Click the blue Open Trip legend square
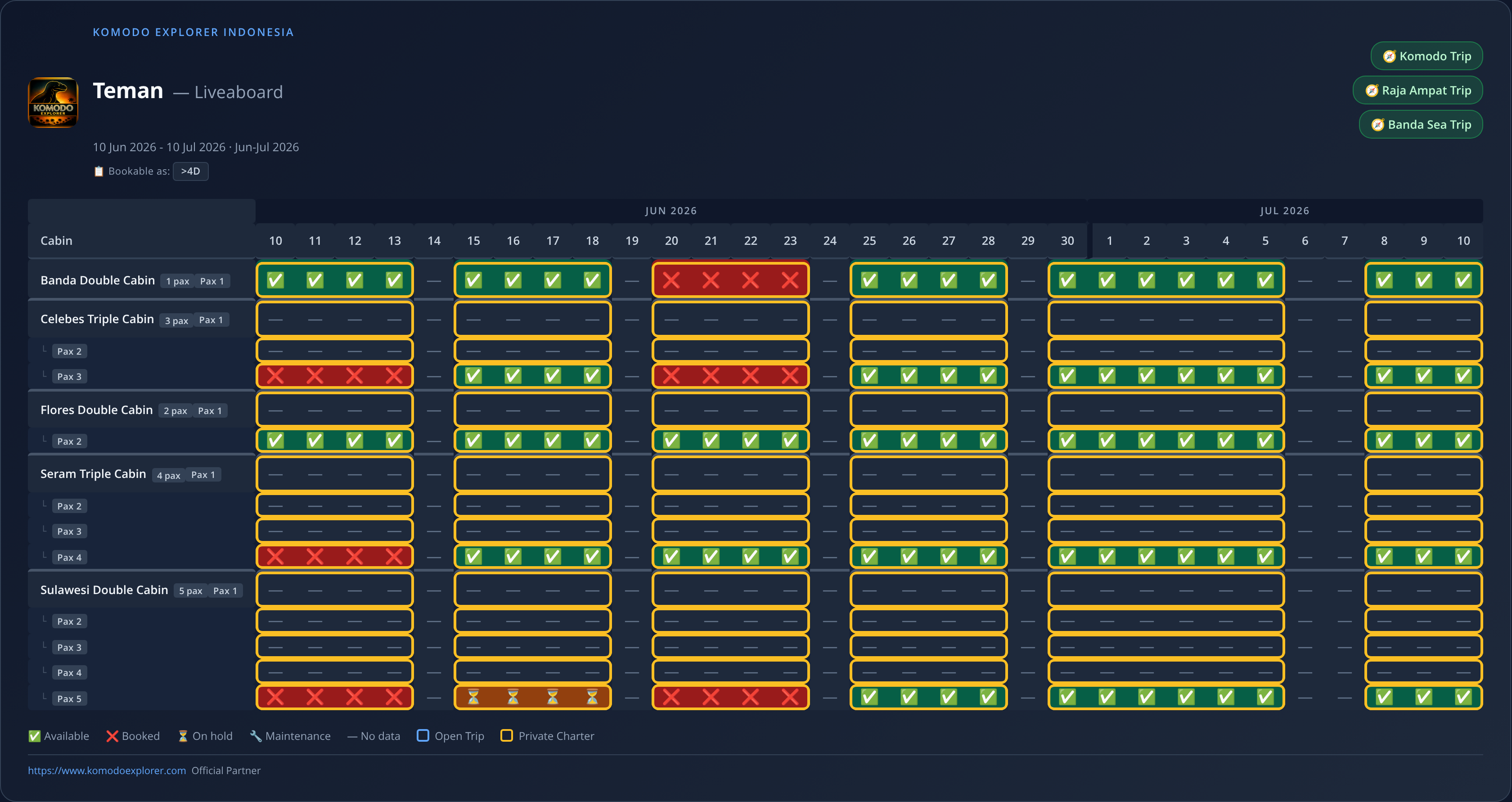1512x802 pixels. coord(423,736)
